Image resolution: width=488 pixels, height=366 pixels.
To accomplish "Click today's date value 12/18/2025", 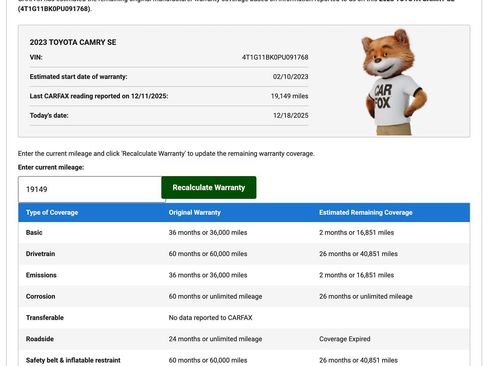I will 291,115.
